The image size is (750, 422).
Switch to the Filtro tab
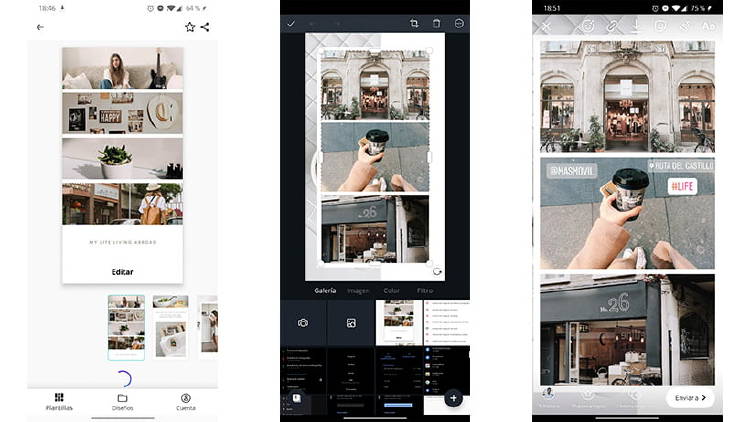(x=425, y=290)
